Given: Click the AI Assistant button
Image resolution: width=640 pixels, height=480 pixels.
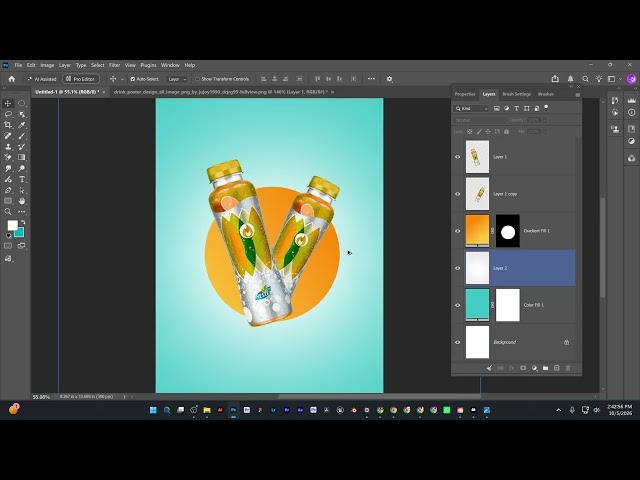Looking at the screenshot, I should [x=42, y=79].
